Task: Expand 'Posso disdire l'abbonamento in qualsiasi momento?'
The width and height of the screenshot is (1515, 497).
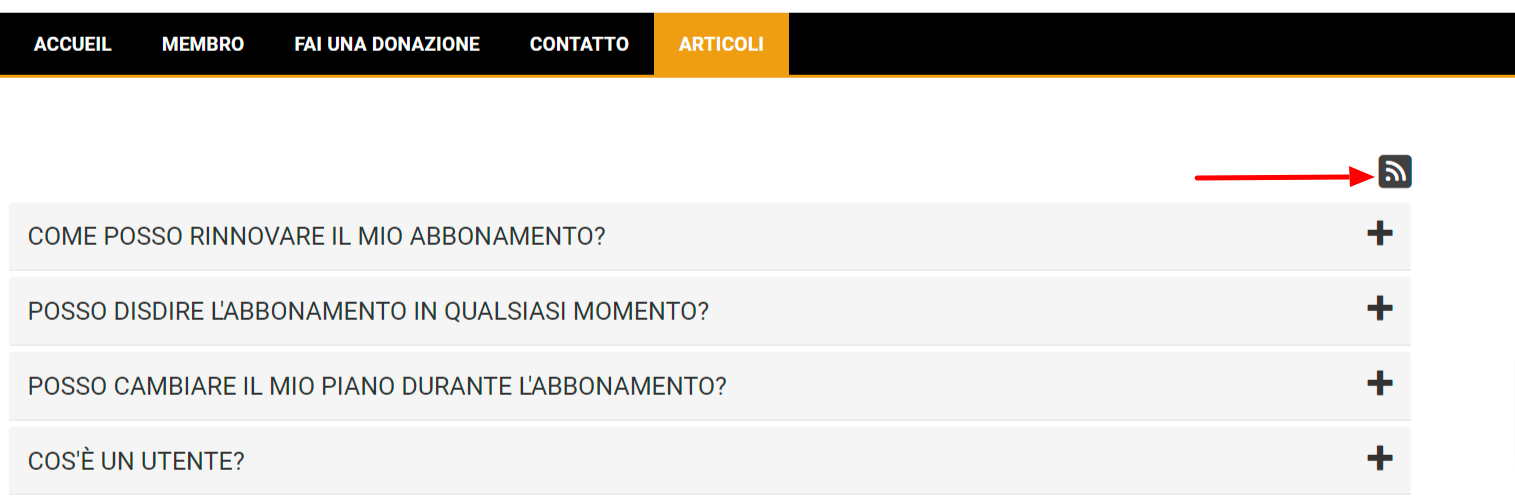Action: (x=368, y=312)
